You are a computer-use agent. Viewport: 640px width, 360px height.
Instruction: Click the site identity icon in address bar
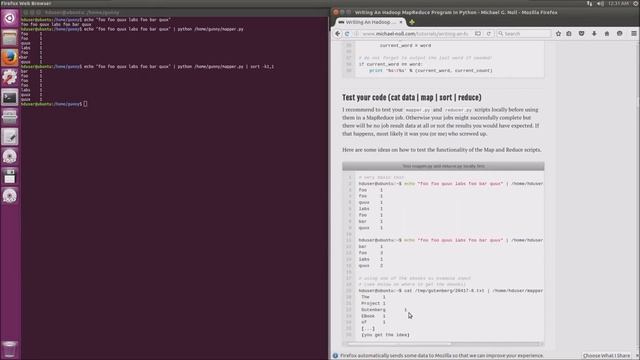356,34
